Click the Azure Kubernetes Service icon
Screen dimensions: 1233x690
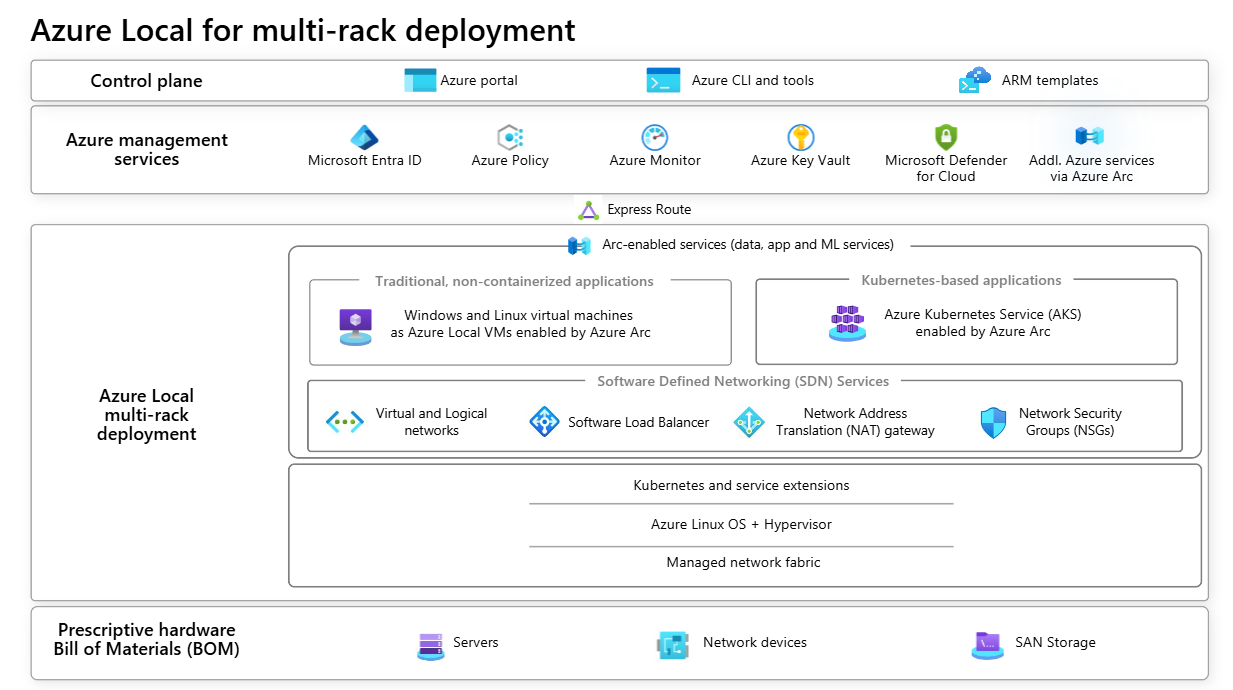click(847, 323)
